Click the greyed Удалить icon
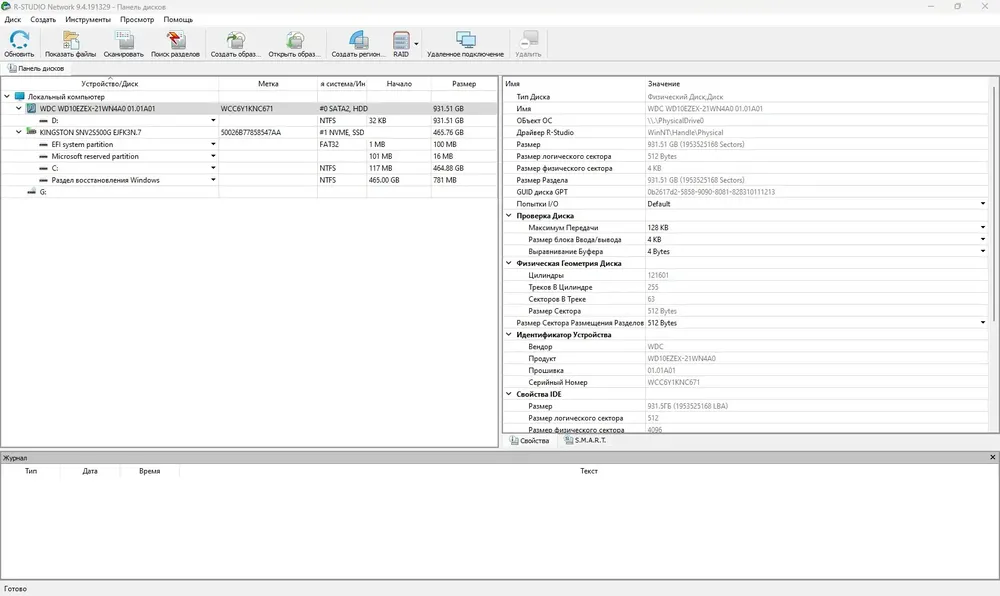Image resolution: width=1000 pixels, height=596 pixels. (x=528, y=40)
